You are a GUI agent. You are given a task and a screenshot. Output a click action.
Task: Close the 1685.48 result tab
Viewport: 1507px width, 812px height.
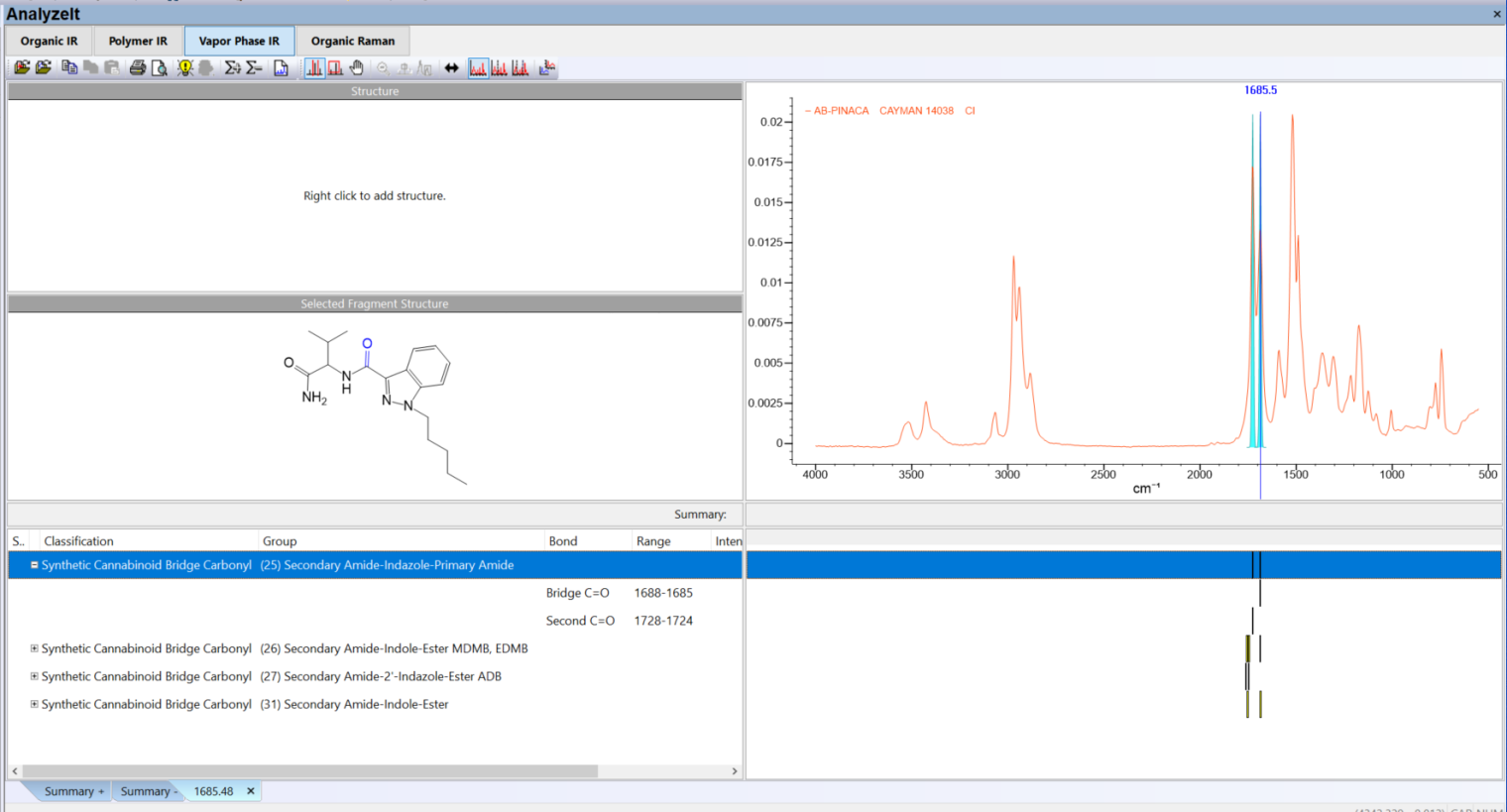tap(251, 791)
